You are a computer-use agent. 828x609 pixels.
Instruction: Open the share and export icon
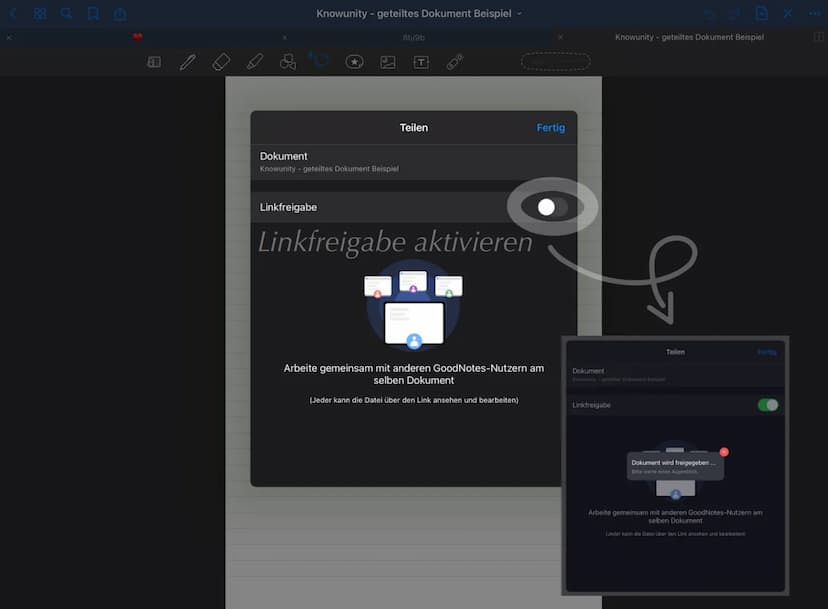(120, 14)
